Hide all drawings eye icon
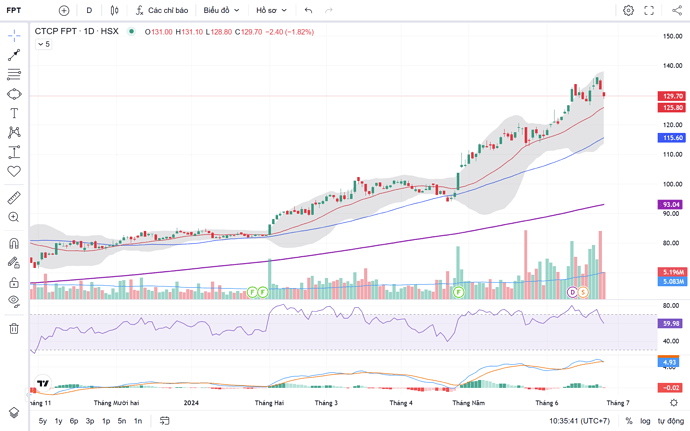Image resolution: width=690 pixels, height=431 pixels. tap(14, 302)
